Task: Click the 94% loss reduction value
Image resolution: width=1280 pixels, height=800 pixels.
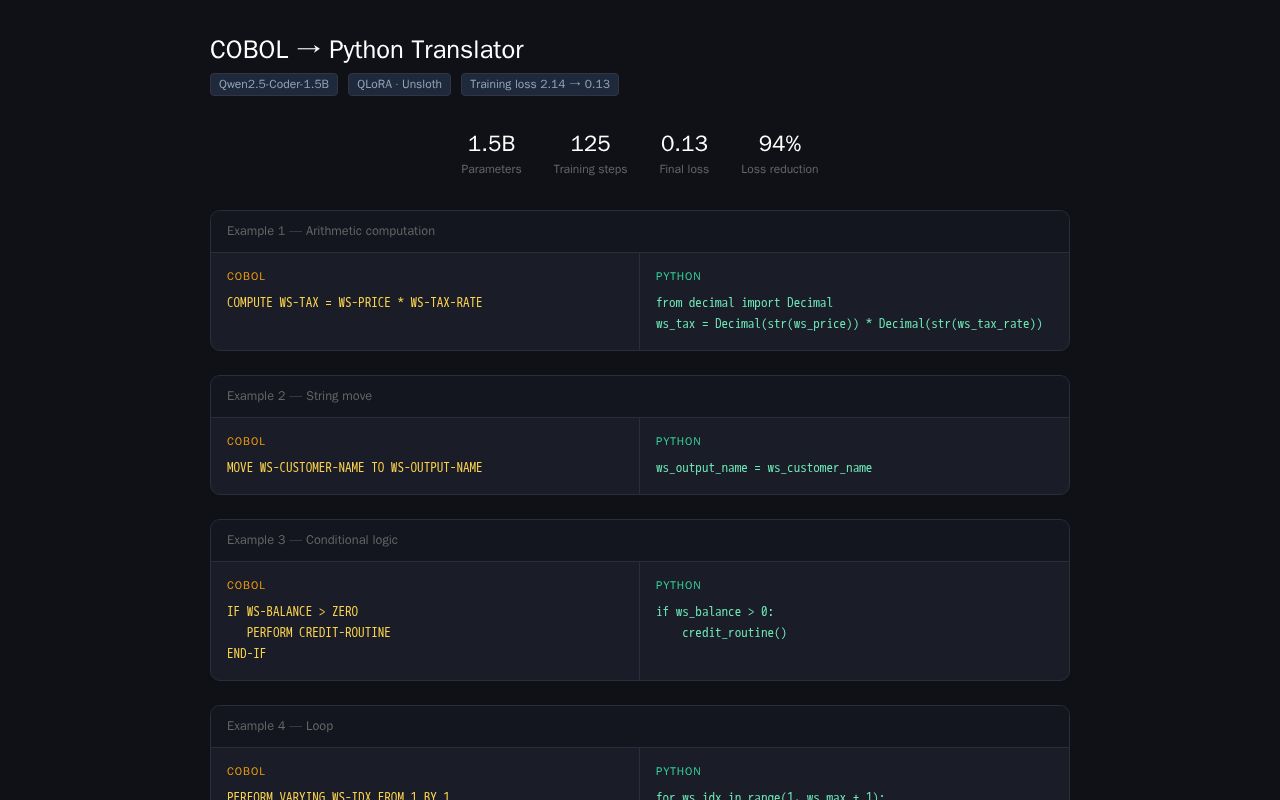Action: coord(780,144)
